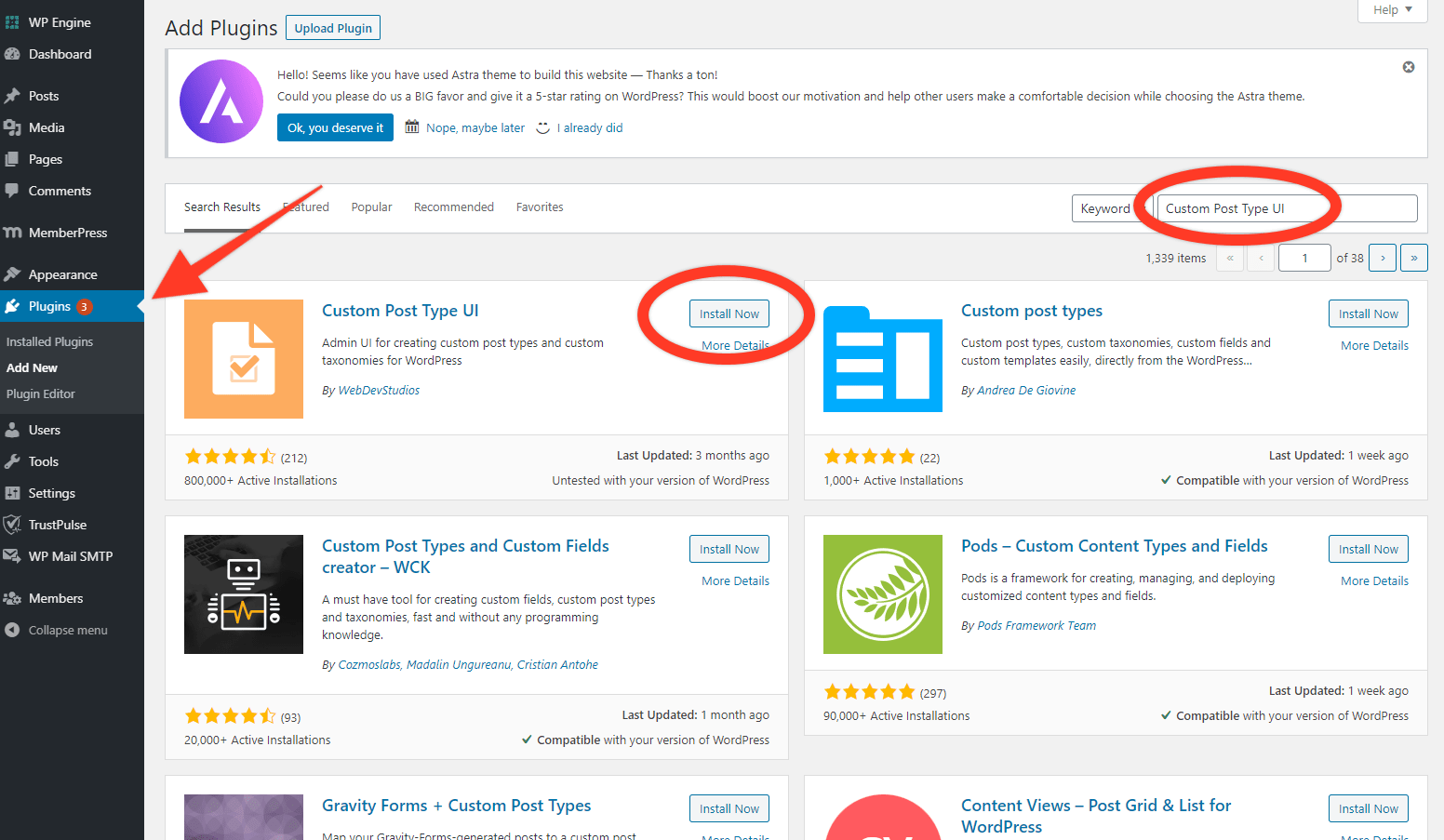Open Dashboard via its gauge icon

point(12,54)
